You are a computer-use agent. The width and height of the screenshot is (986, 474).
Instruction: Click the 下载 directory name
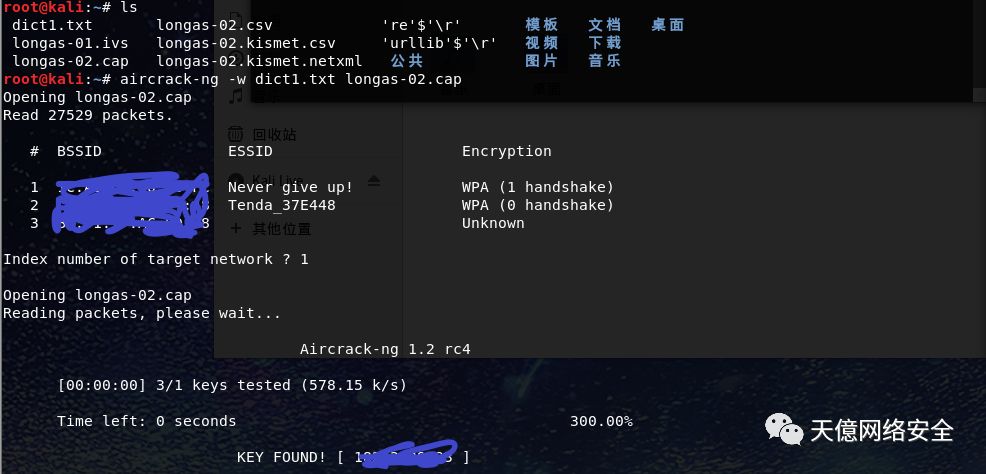[605, 43]
